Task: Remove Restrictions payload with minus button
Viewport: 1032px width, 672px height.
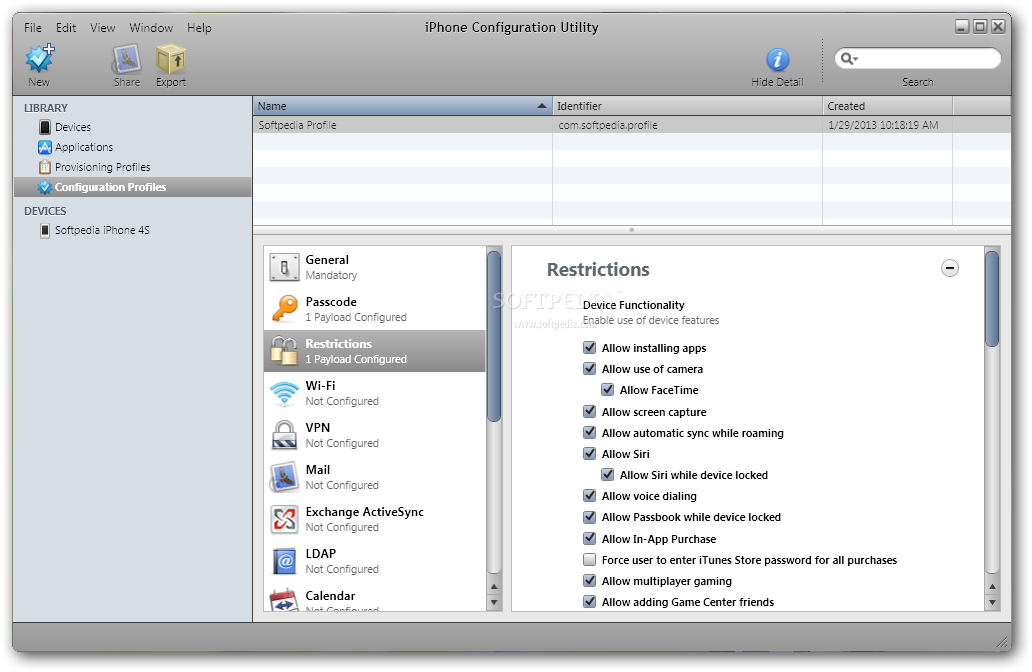Action: [x=950, y=268]
